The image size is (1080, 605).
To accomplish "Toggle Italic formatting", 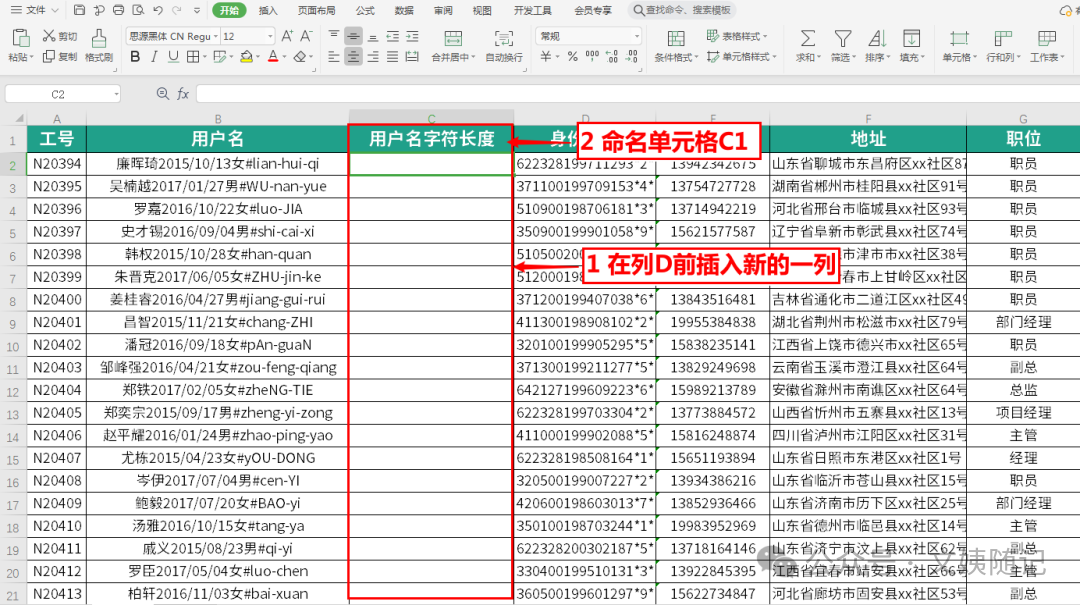I will pos(154,57).
